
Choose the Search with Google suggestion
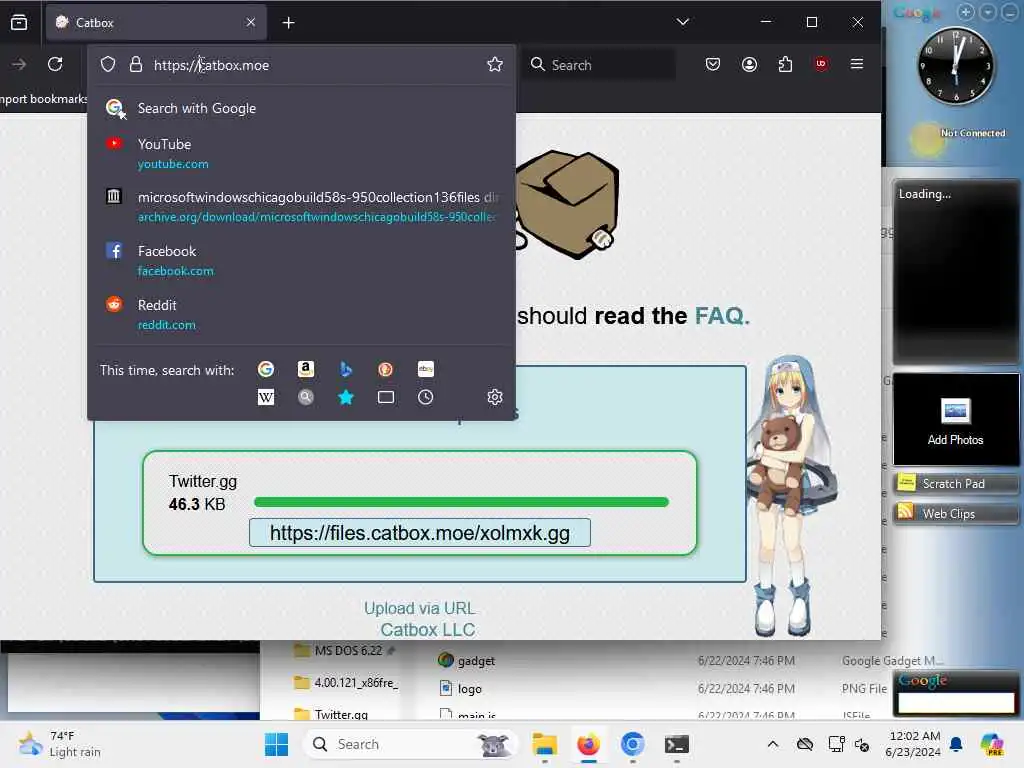click(302, 108)
